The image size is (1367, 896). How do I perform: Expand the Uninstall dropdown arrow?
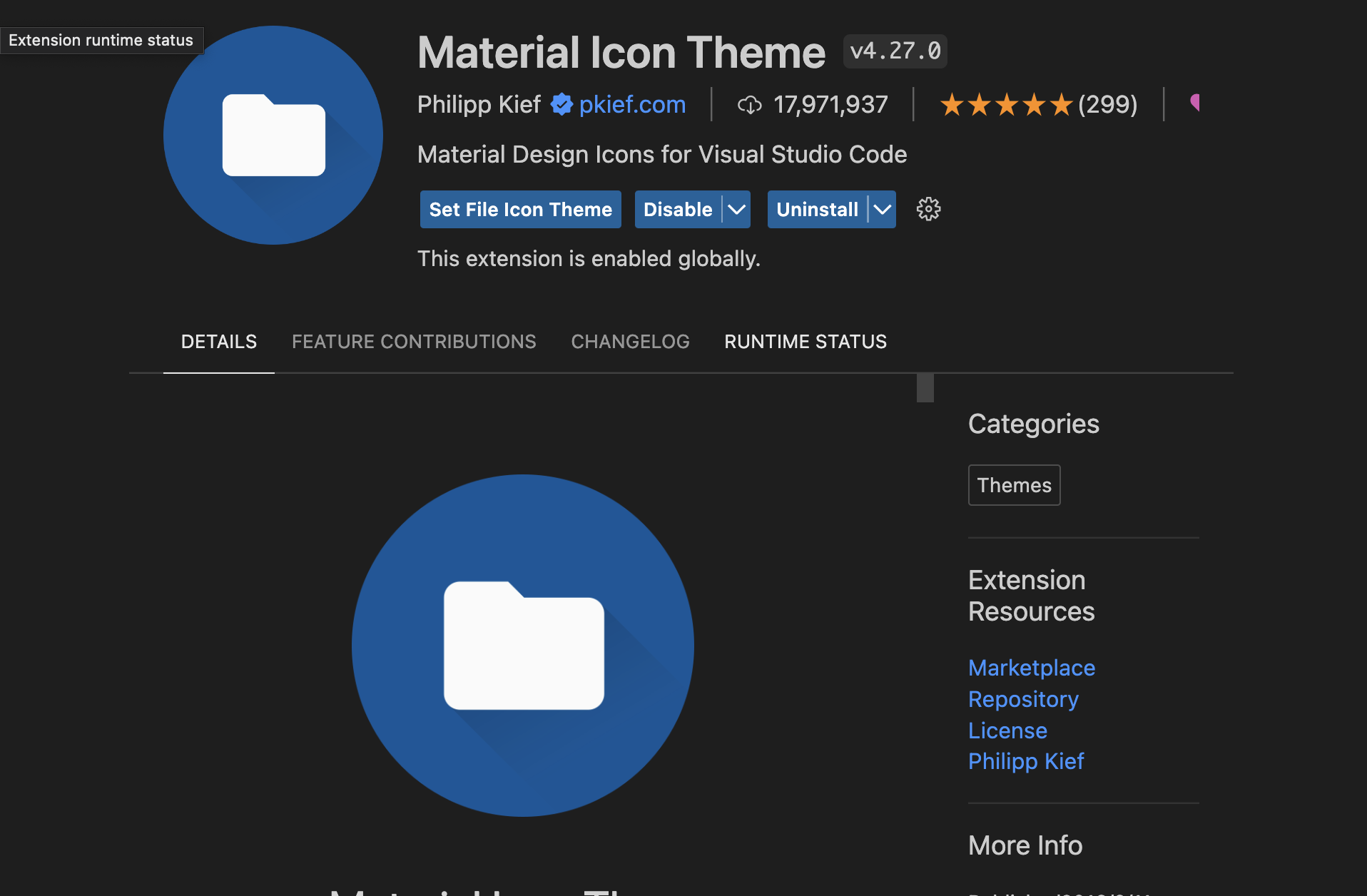(x=883, y=209)
